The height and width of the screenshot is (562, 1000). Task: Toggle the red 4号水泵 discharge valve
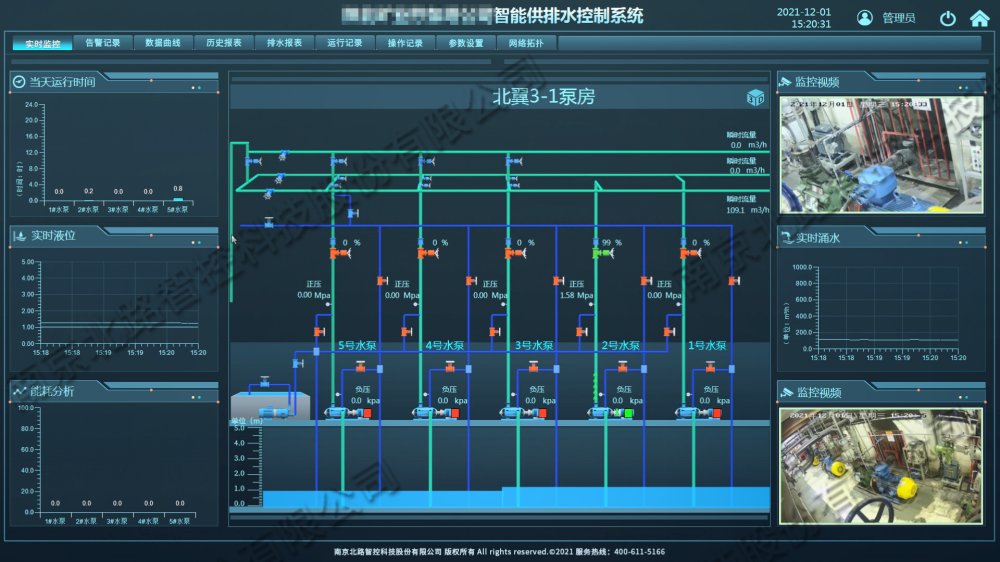(x=427, y=254)
